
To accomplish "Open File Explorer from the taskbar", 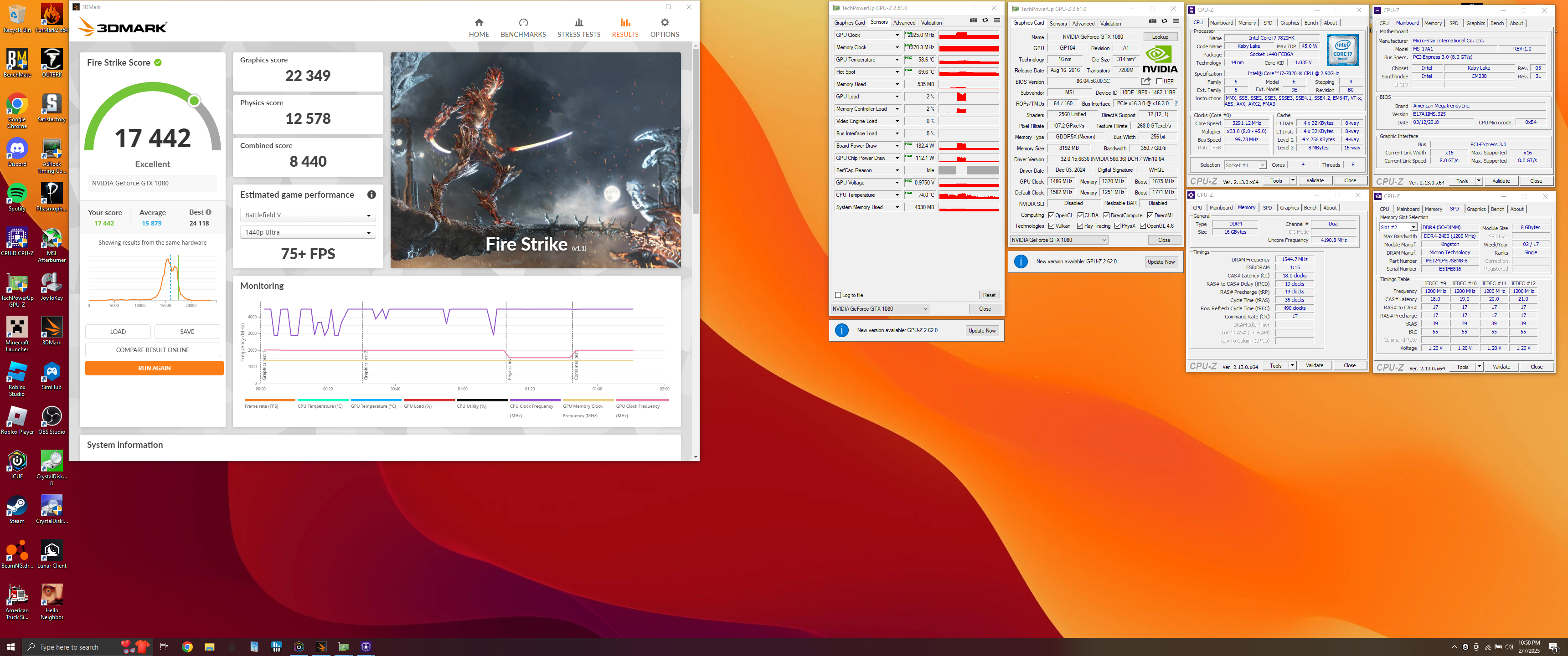I will click(209, 647).
